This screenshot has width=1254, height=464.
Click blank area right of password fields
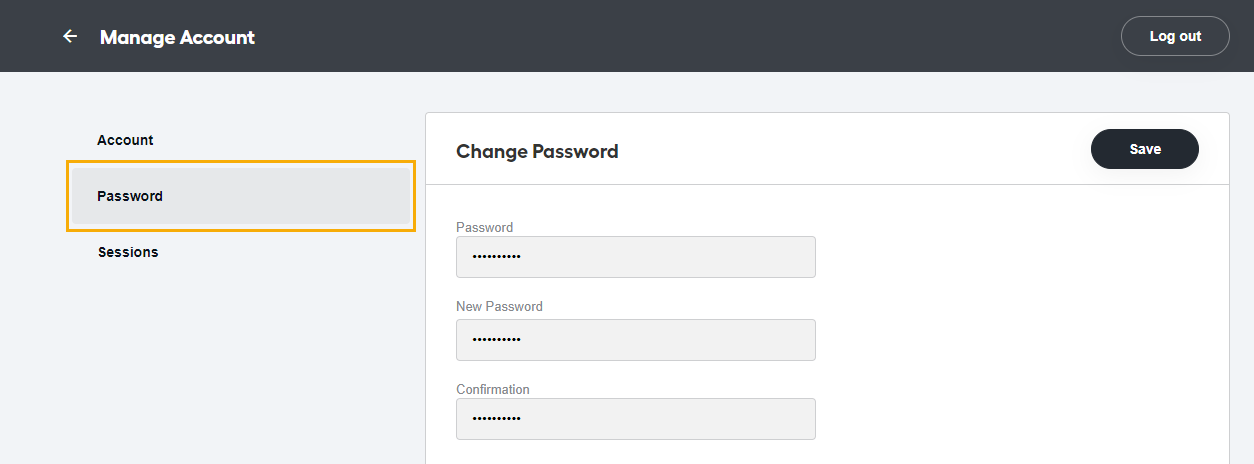click(1020, 330)
